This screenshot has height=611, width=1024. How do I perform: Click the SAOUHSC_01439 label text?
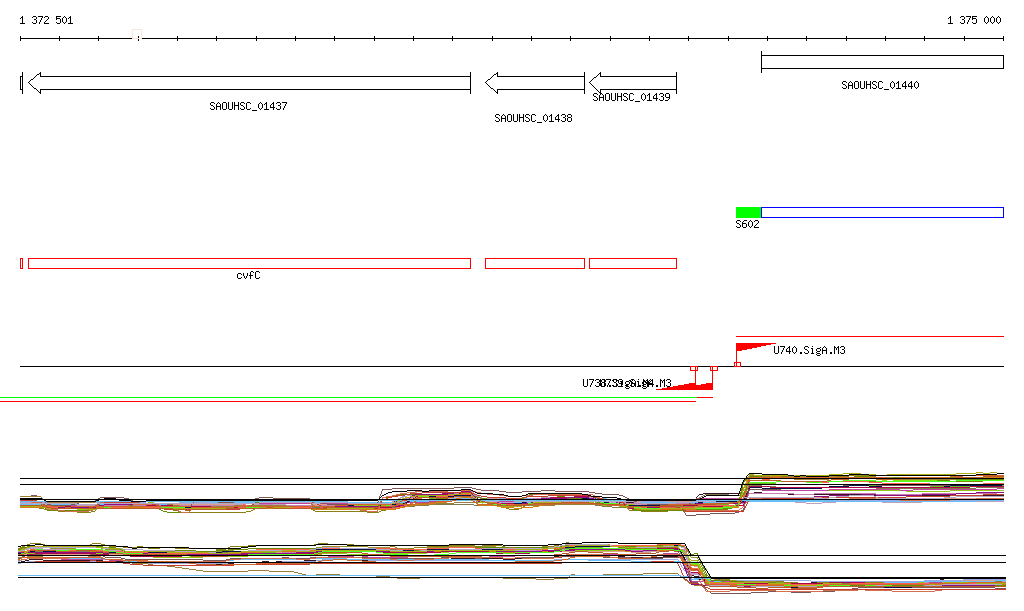point(631,97)
